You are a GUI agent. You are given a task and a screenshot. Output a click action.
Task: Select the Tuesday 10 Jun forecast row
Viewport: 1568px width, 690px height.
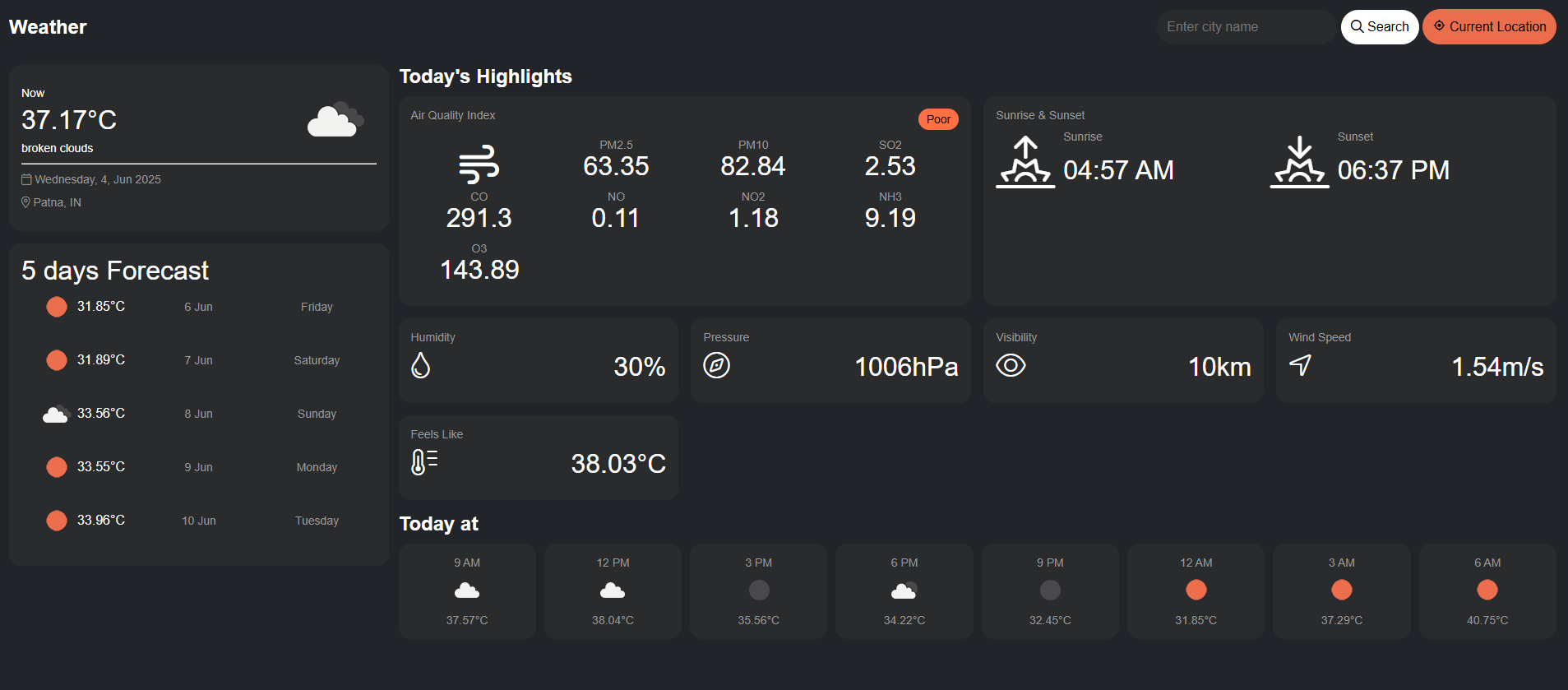[x=198, y=521]
